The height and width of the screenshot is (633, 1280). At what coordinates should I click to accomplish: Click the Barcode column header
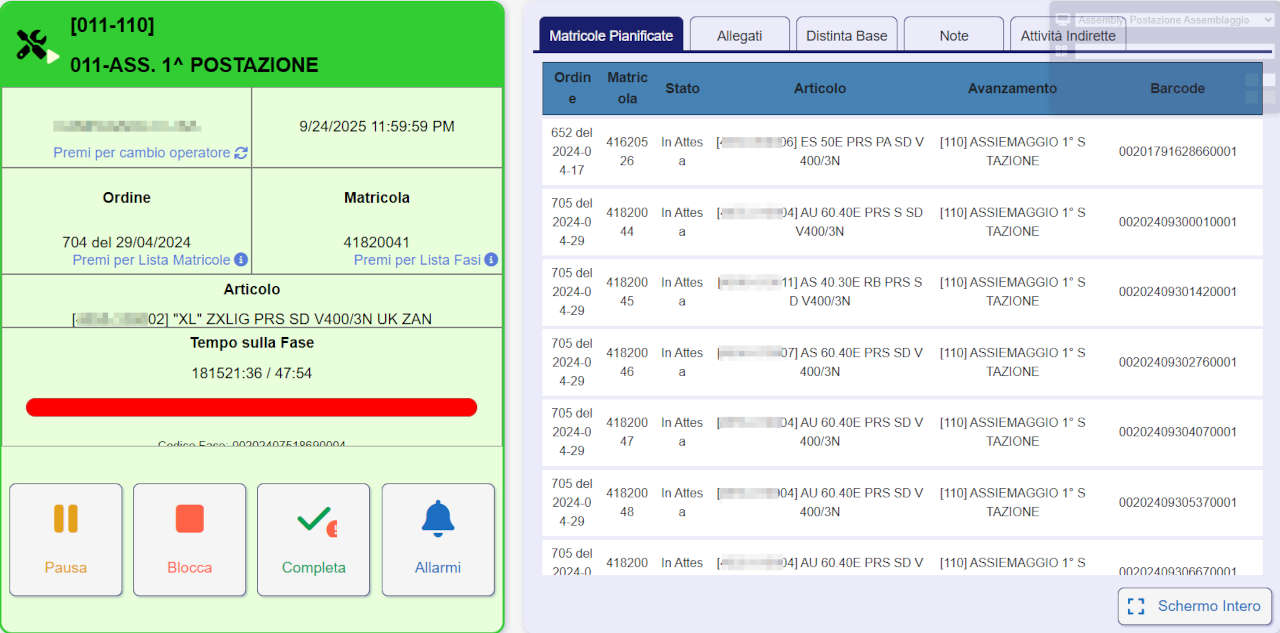(x=1177, y=88)
